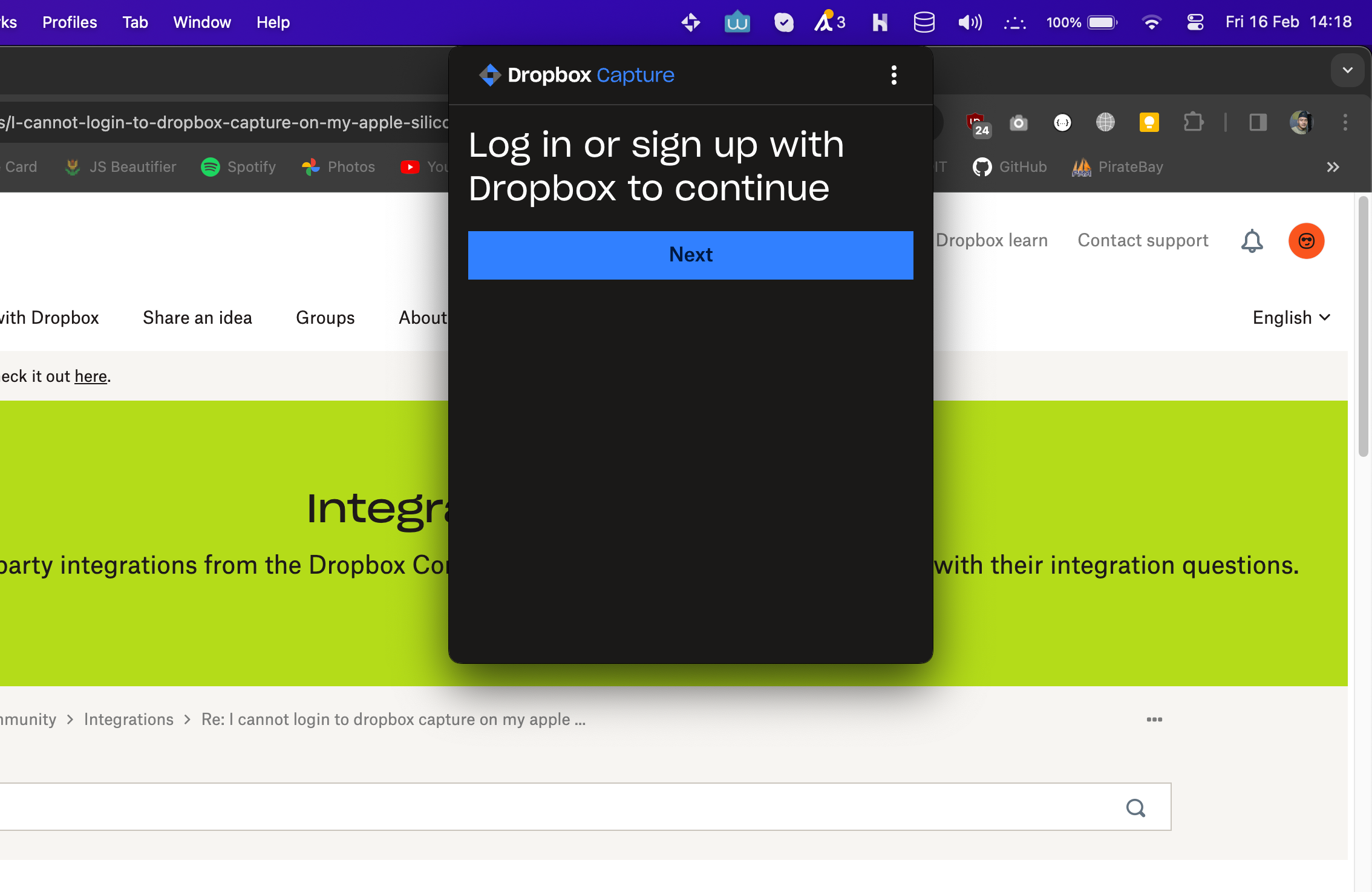Click the Next button in Dropbox Capture
Image resolution: width=1372 pixels, height=892 pixels.
tap(690, 255)
